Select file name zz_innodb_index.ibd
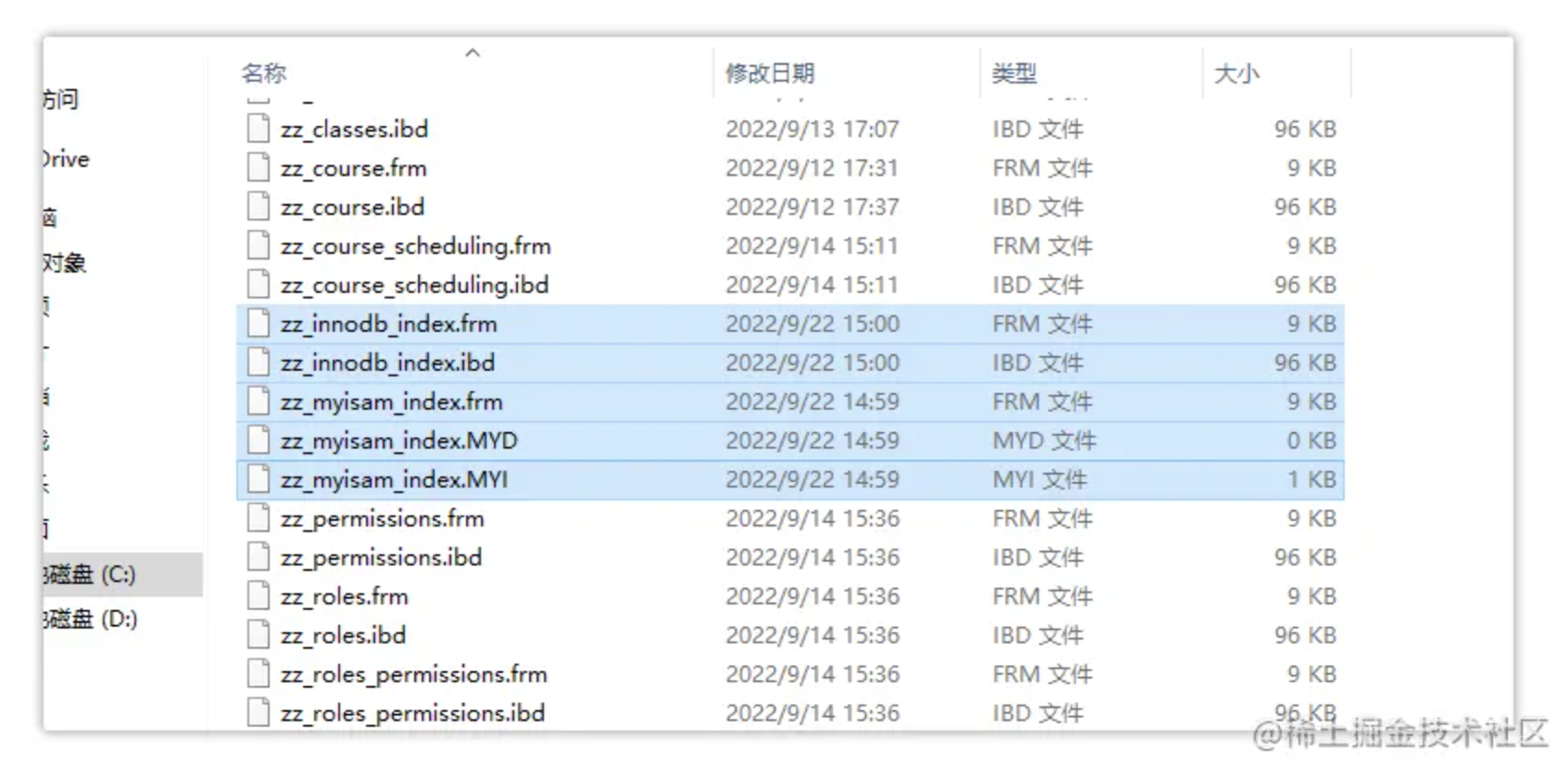Screen dimensions: 1568x777 tap(388, 363)
